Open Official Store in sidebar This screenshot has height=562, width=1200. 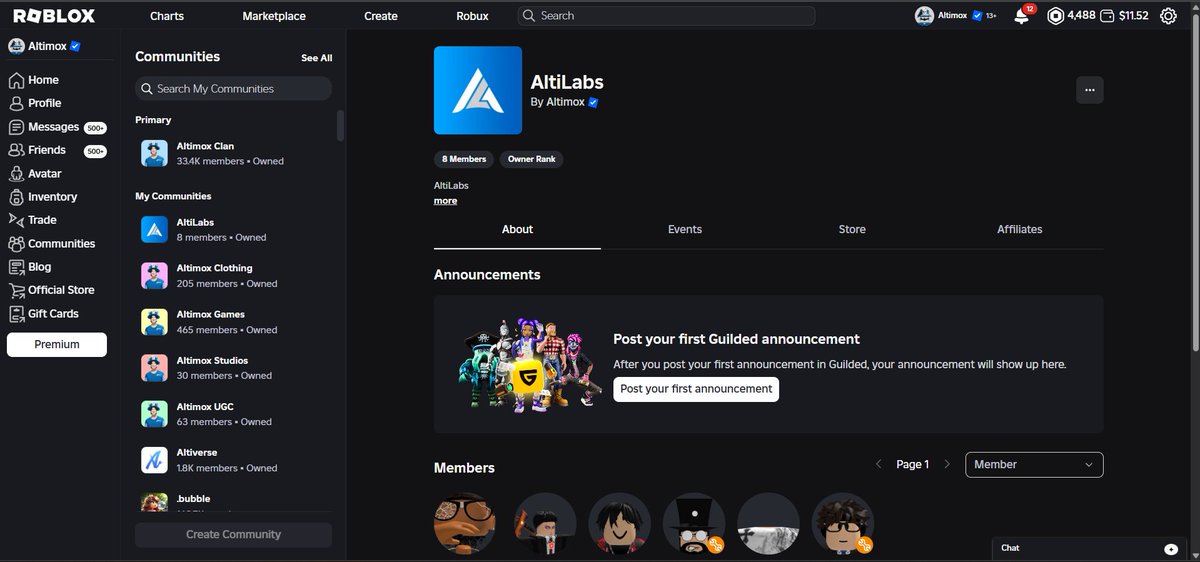[52, 290]
